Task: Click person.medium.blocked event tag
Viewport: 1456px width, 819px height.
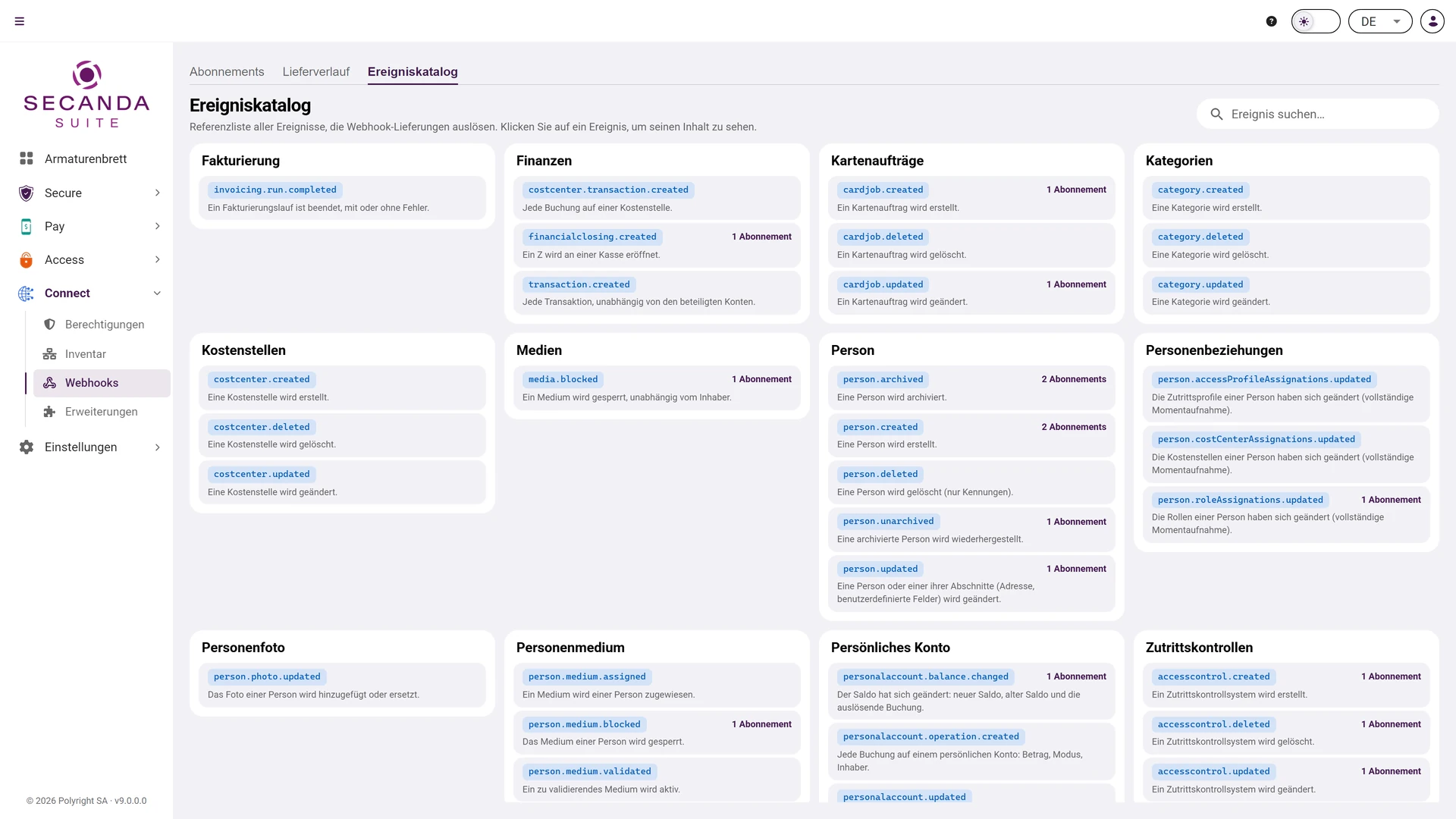Action: pos(585,725)
